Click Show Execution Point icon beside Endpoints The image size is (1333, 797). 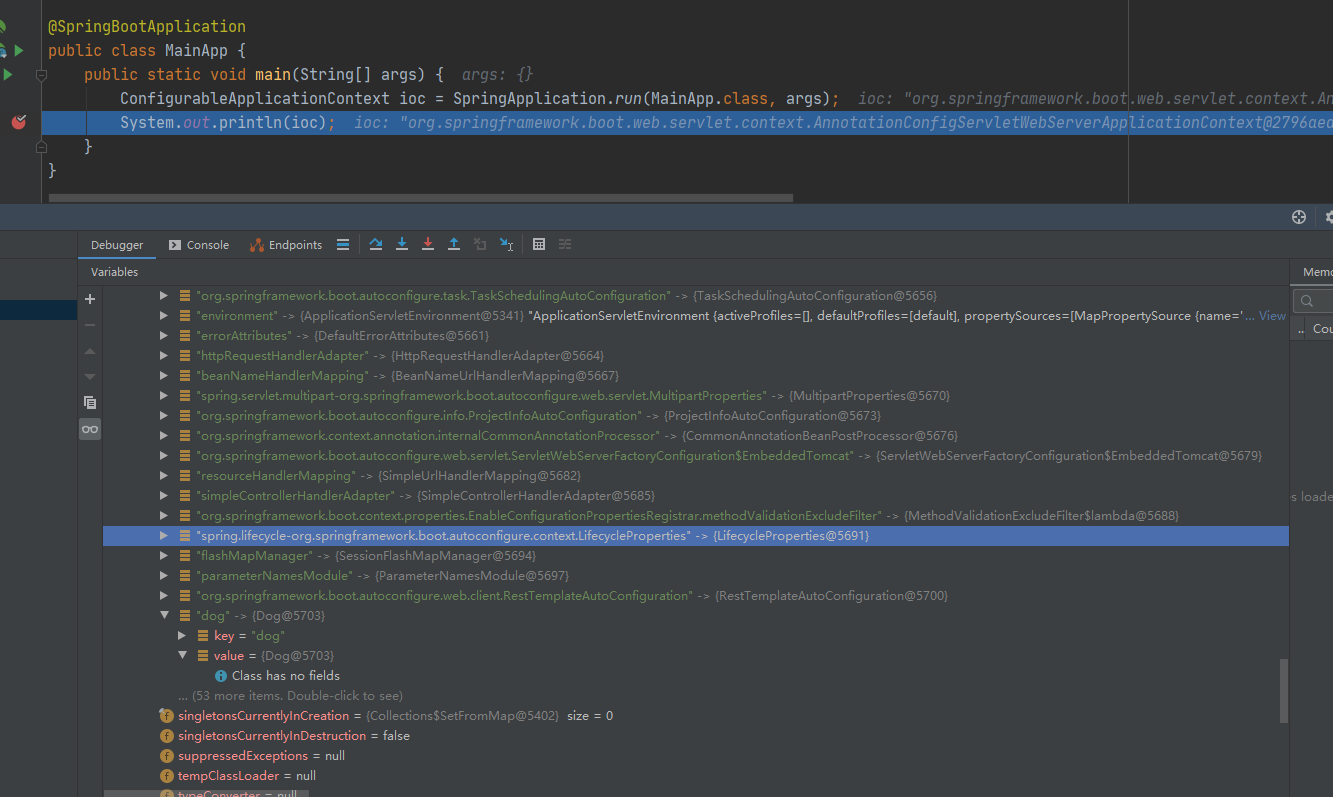point(343,244)
